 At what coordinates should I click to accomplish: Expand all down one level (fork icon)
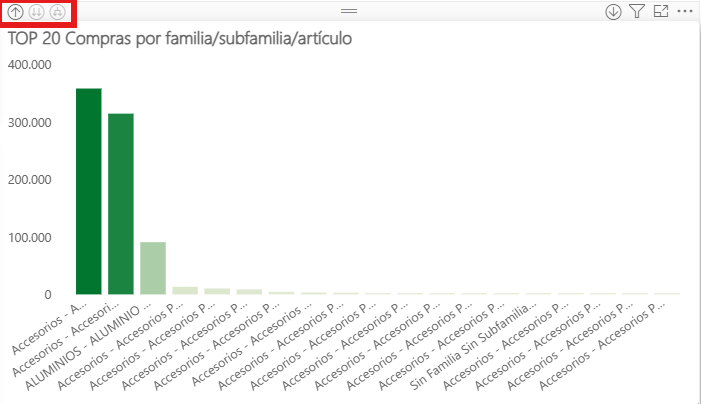(x=58, y=12)
